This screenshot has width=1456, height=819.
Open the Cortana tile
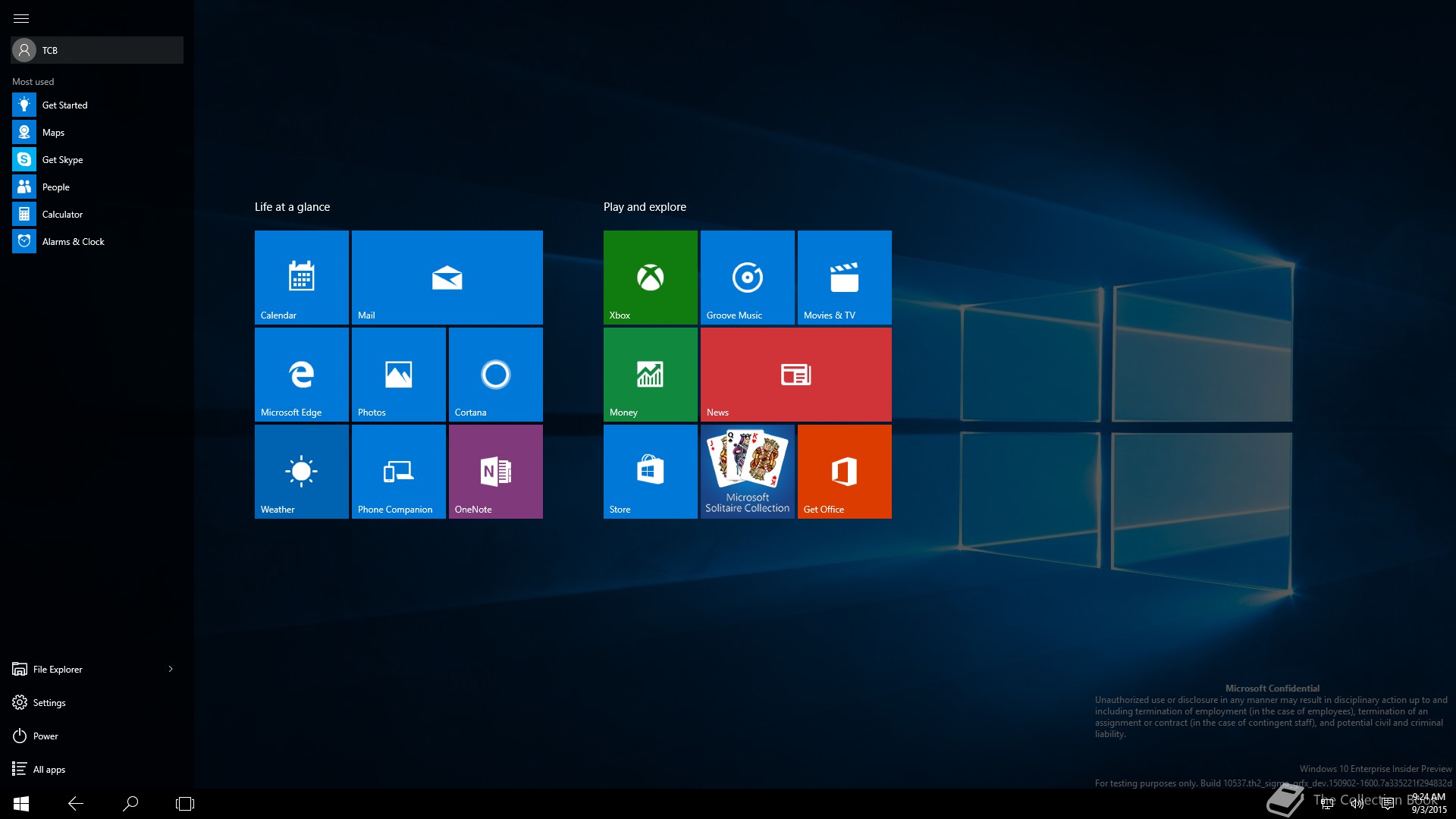pyautogui.click(x=496, y=375)
